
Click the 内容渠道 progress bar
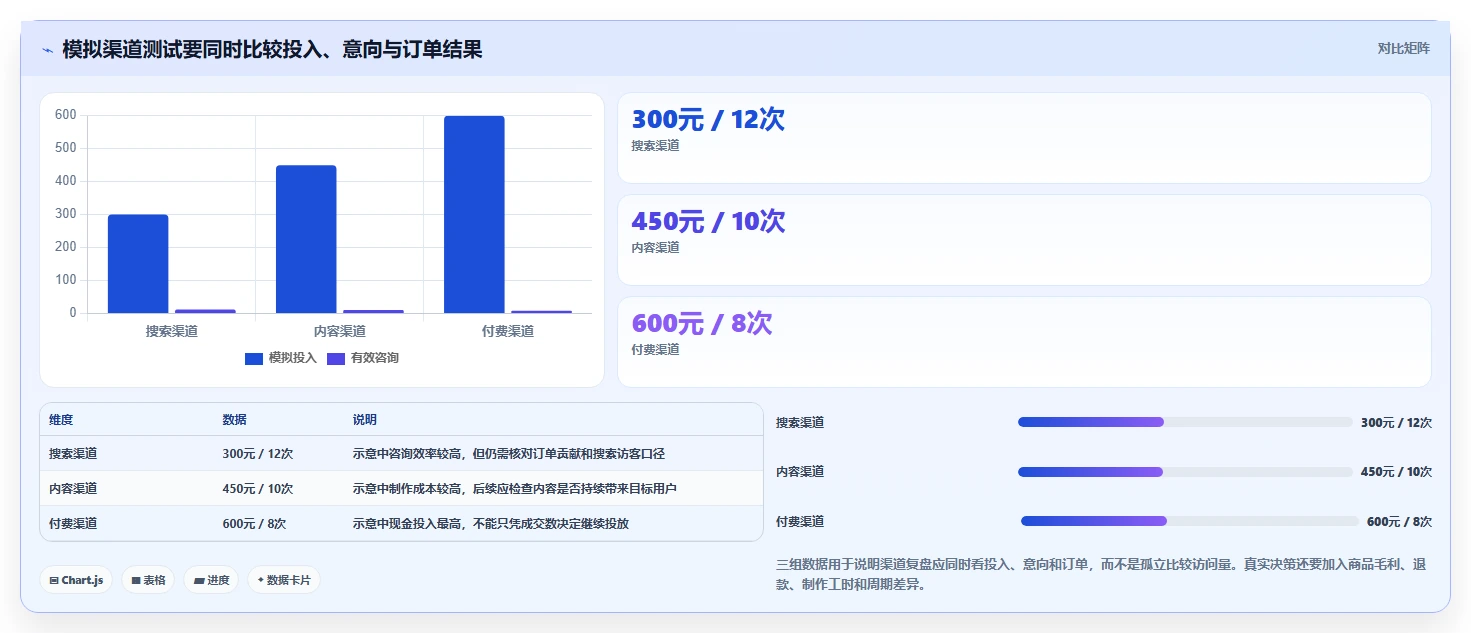pos(1185,472)
